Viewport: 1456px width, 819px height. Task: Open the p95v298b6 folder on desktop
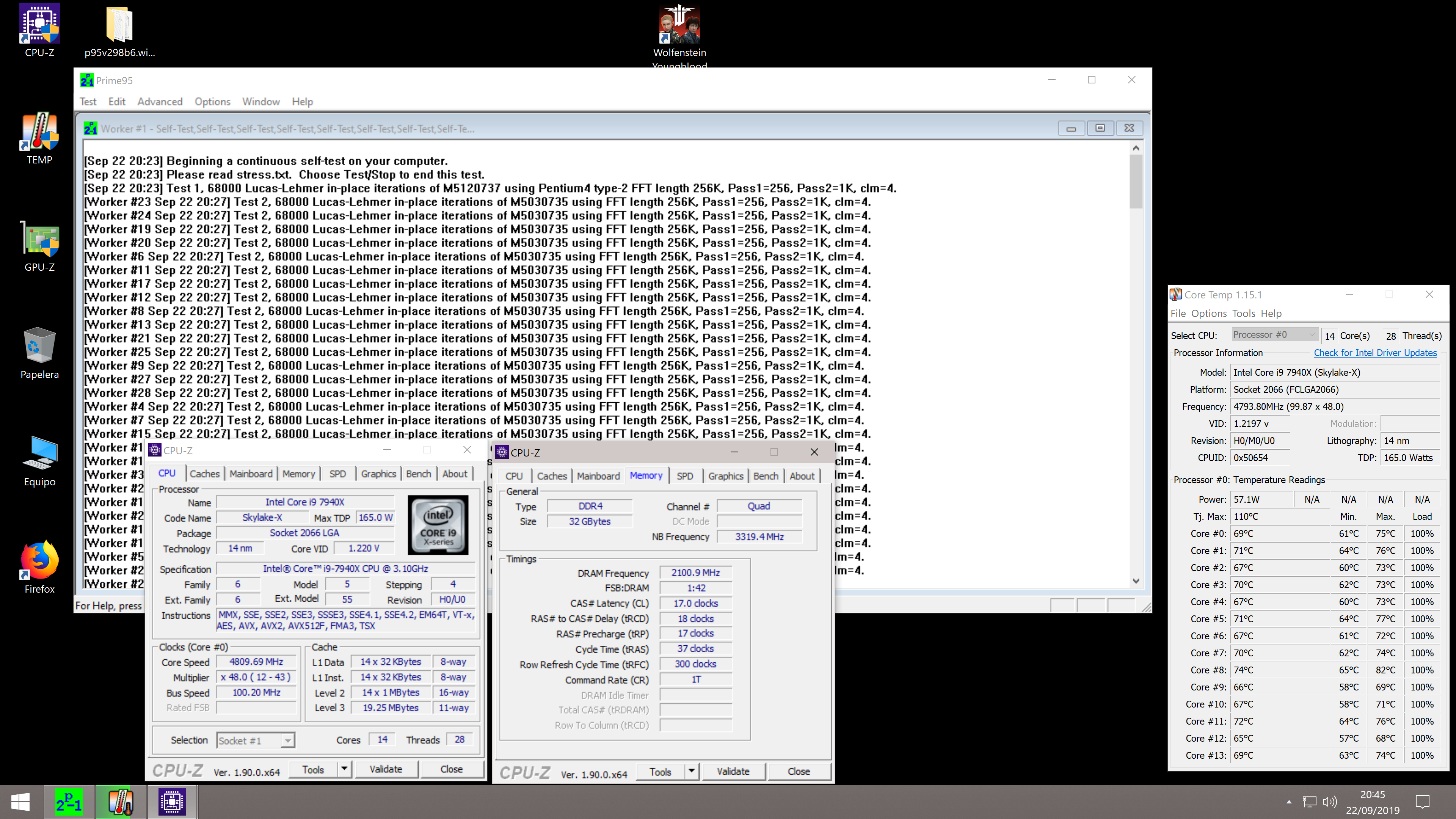[119, 31]
